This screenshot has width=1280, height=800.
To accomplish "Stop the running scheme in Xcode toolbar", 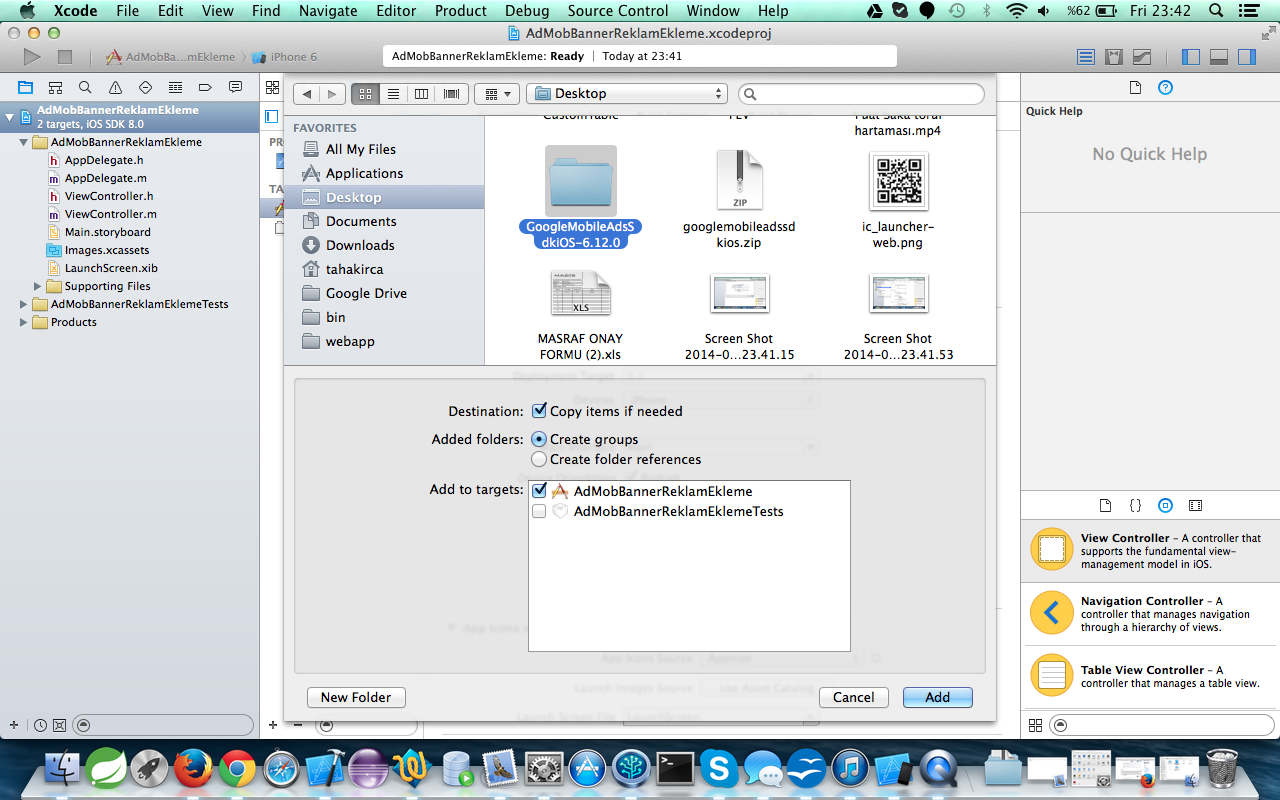I will point(65,57).
